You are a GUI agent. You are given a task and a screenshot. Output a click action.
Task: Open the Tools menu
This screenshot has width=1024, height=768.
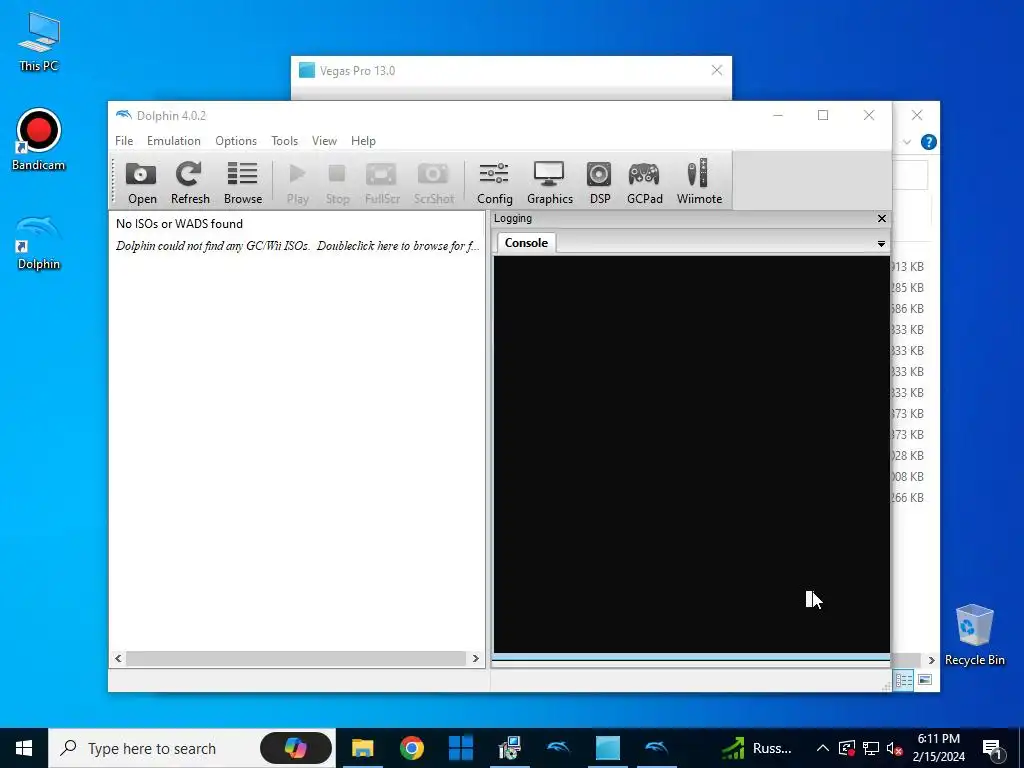coord(284,141)
